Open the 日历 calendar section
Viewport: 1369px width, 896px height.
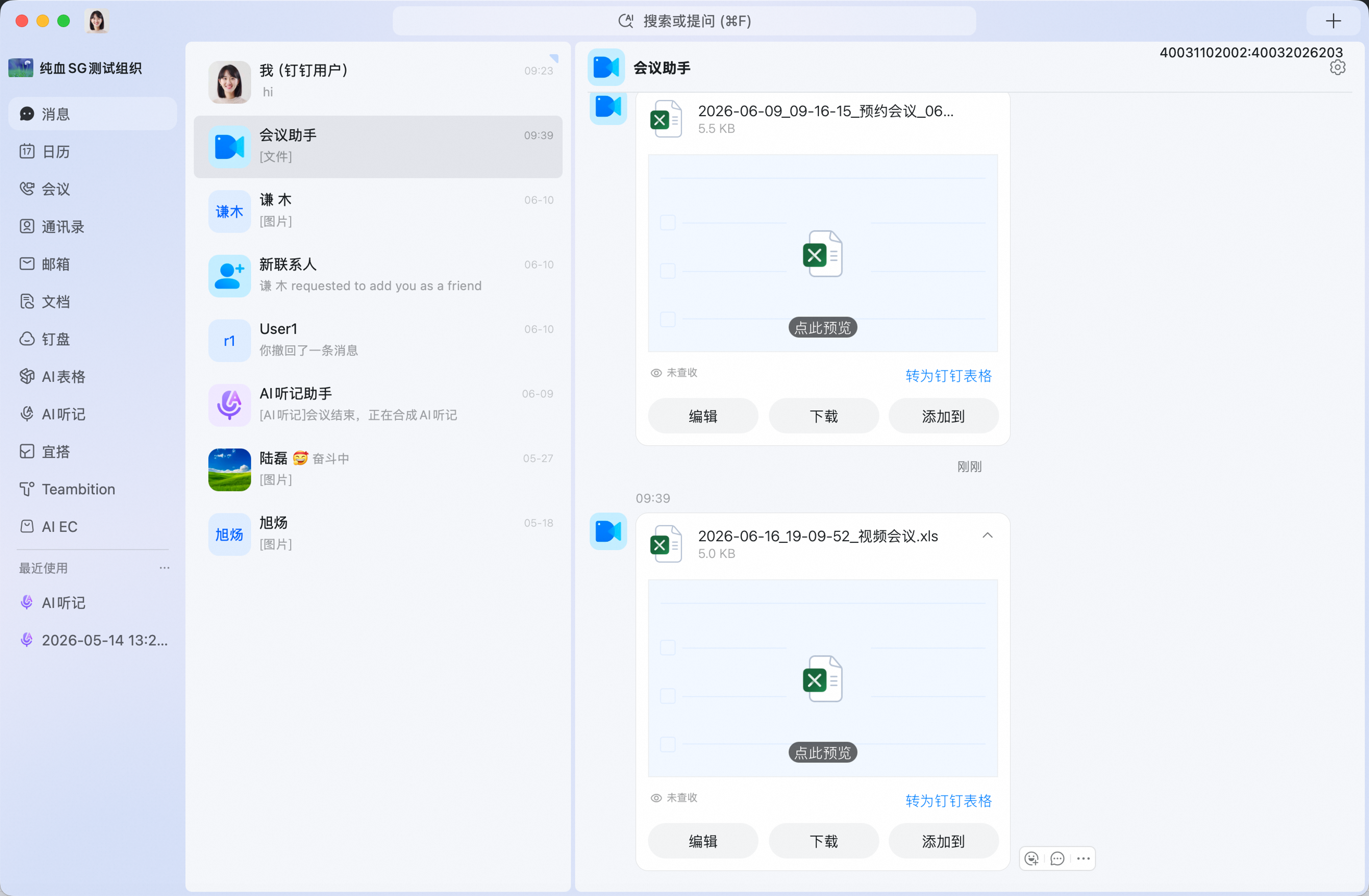(93, 151)
